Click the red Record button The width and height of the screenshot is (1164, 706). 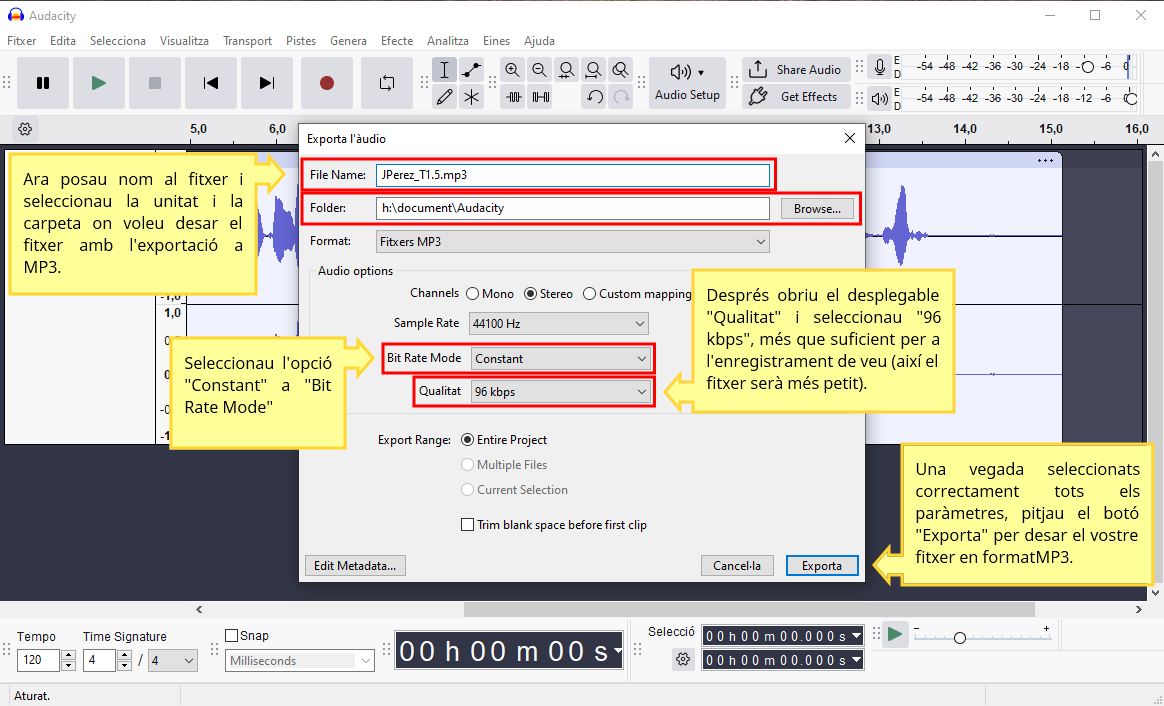327,83
